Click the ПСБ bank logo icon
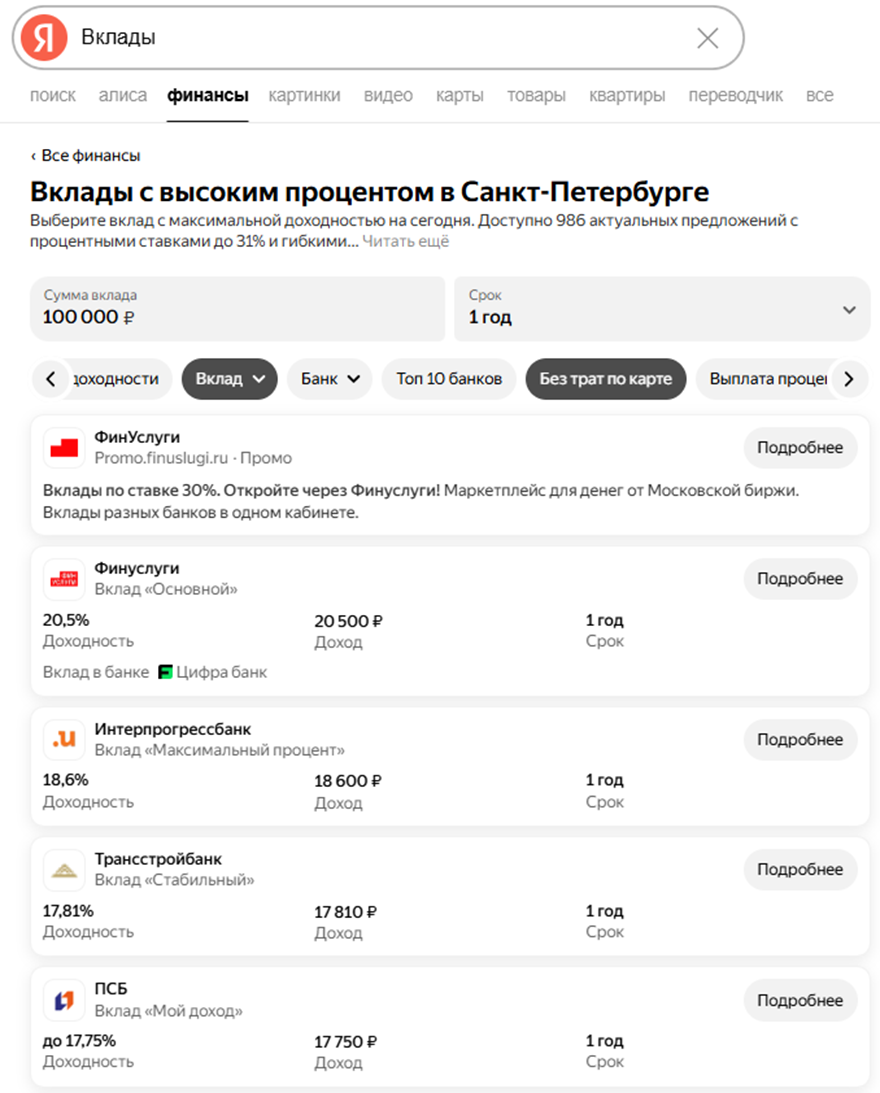Screen dimensions: 880x1093 point(64,999)
